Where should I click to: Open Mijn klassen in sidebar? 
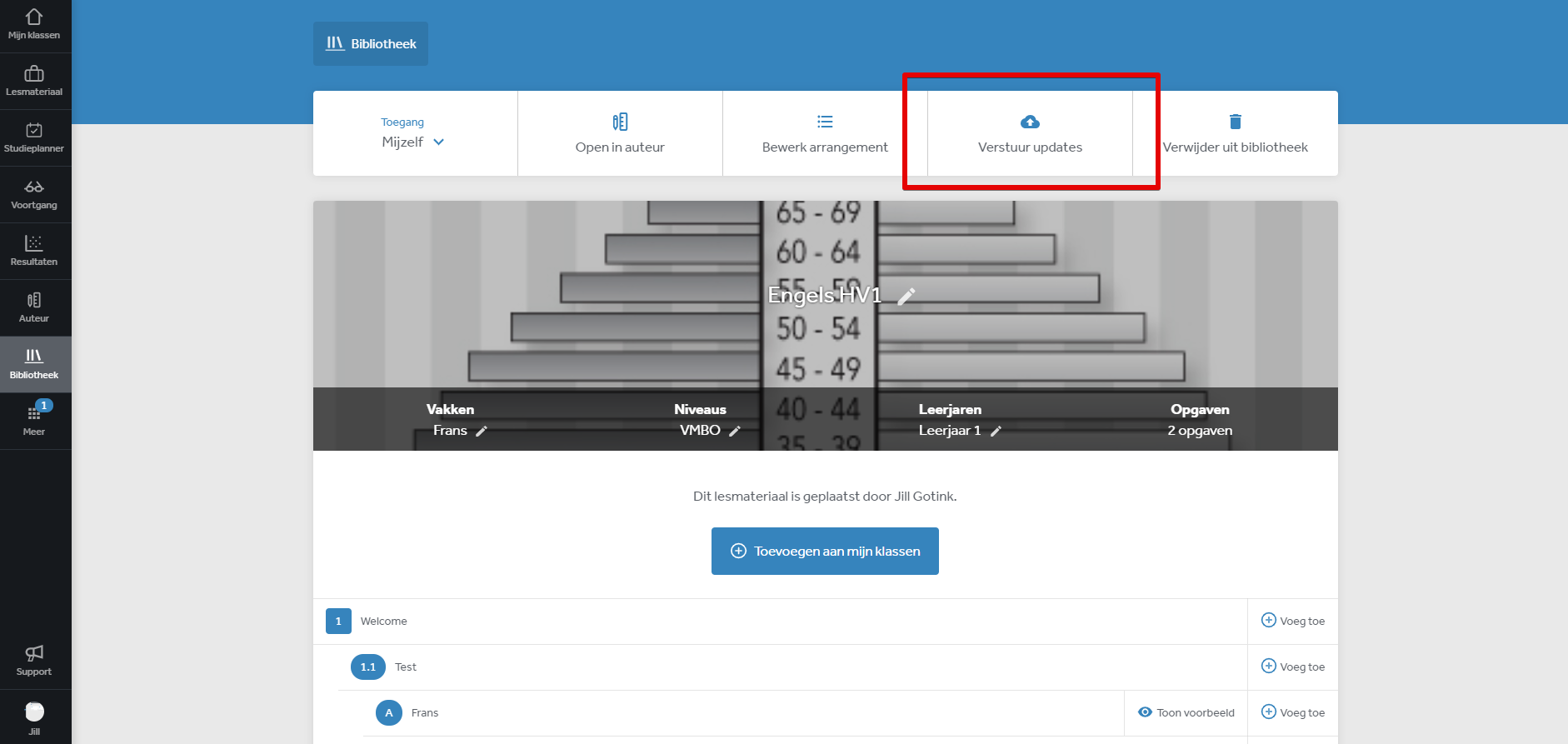tap(34, 25)
